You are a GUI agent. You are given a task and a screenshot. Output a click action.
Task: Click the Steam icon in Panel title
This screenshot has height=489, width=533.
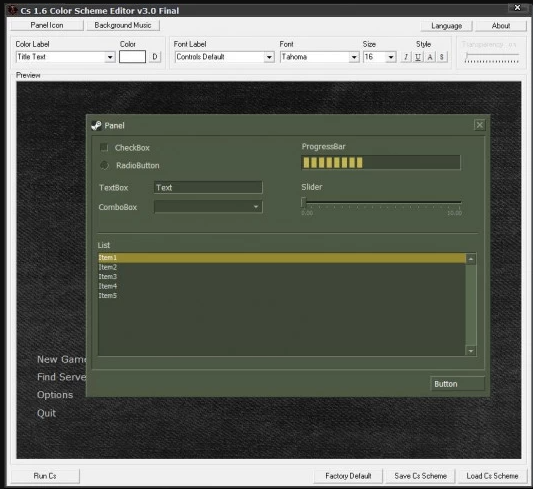tap(96, 125)
